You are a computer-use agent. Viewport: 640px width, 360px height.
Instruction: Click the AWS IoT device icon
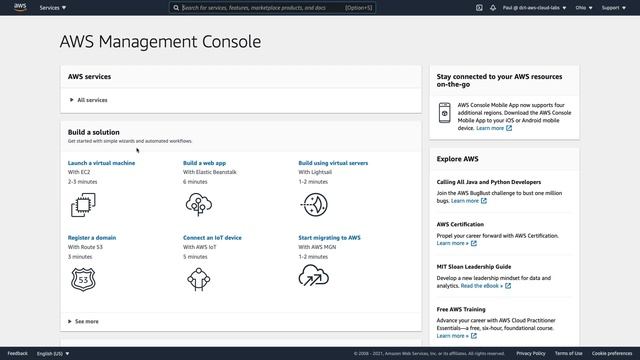pyautogui.click(x=199, y=279)
